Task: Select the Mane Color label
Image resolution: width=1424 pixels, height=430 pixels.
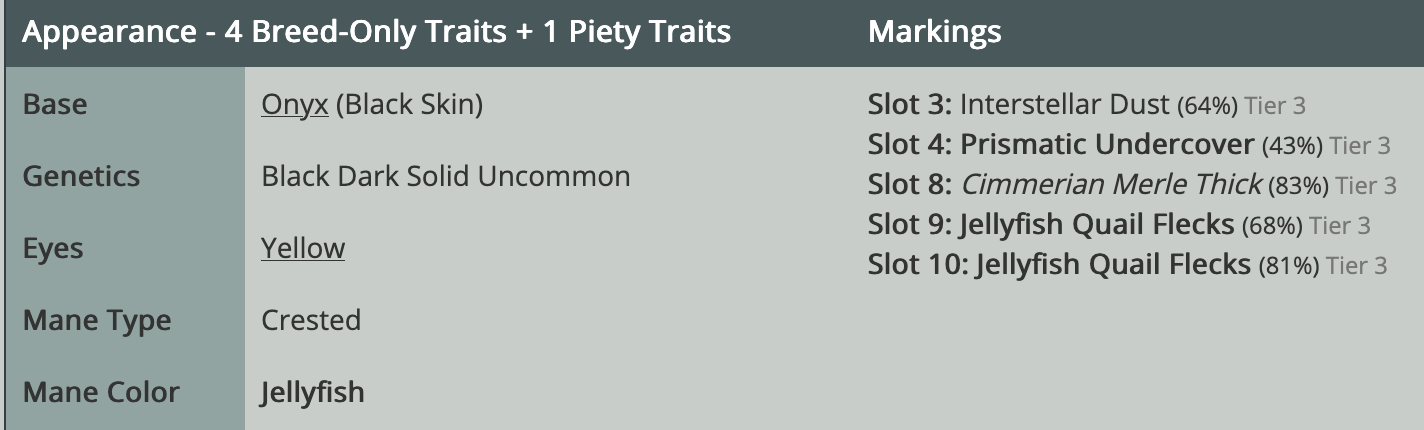Action: [x=101, y=392]
